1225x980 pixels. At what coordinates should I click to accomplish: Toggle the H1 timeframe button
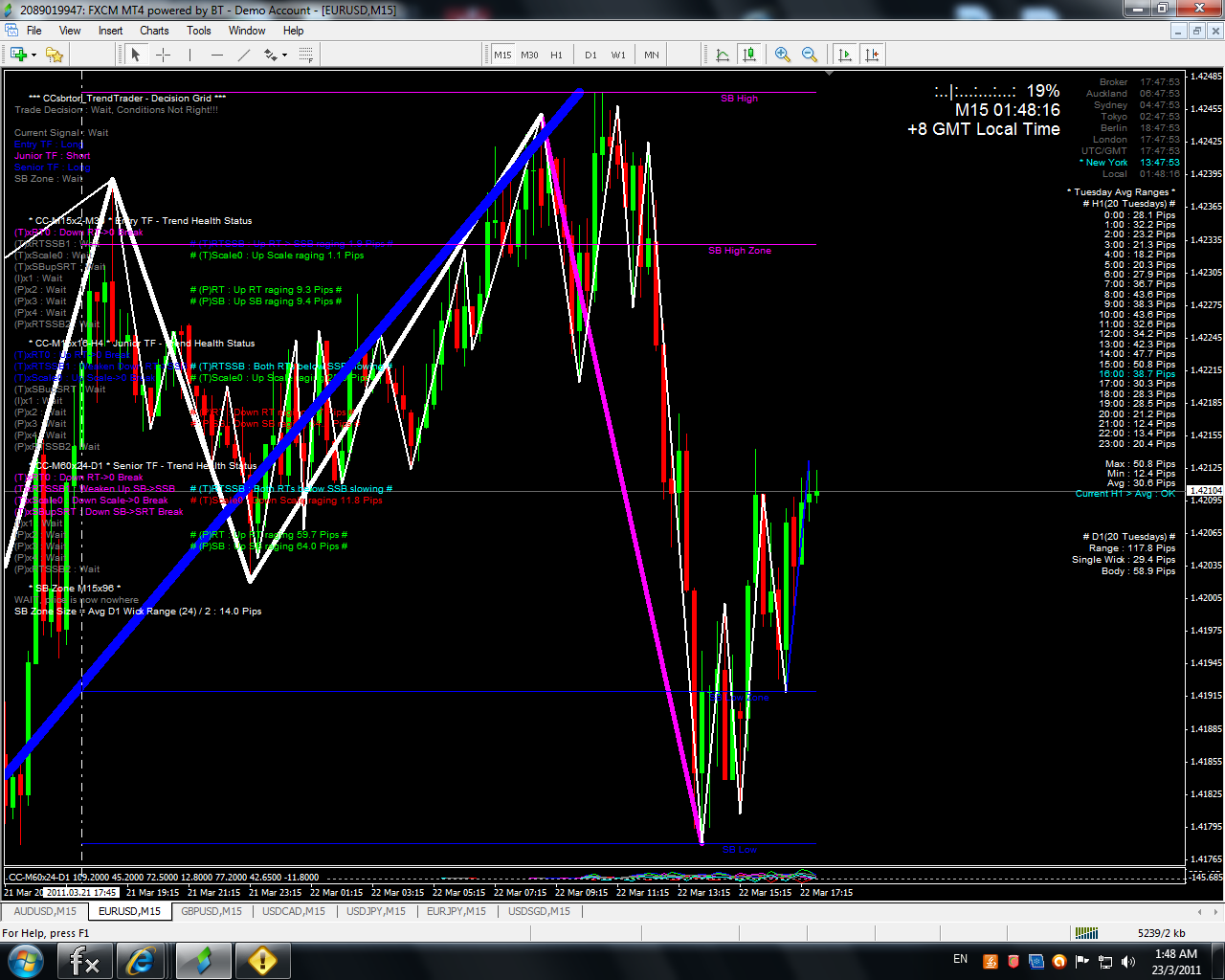pyautogui.click(x=556, y=55)
